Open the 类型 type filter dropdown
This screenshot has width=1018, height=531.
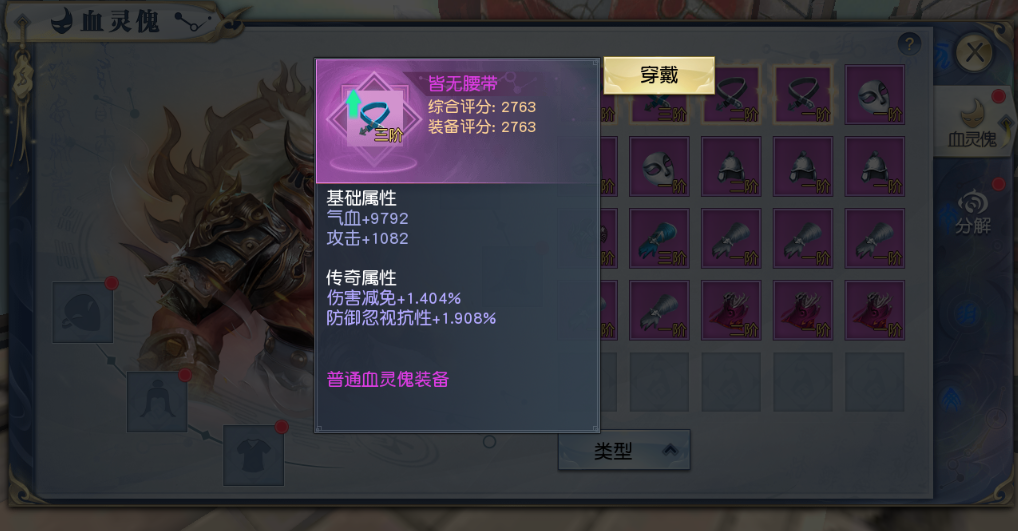click(624, 450)
